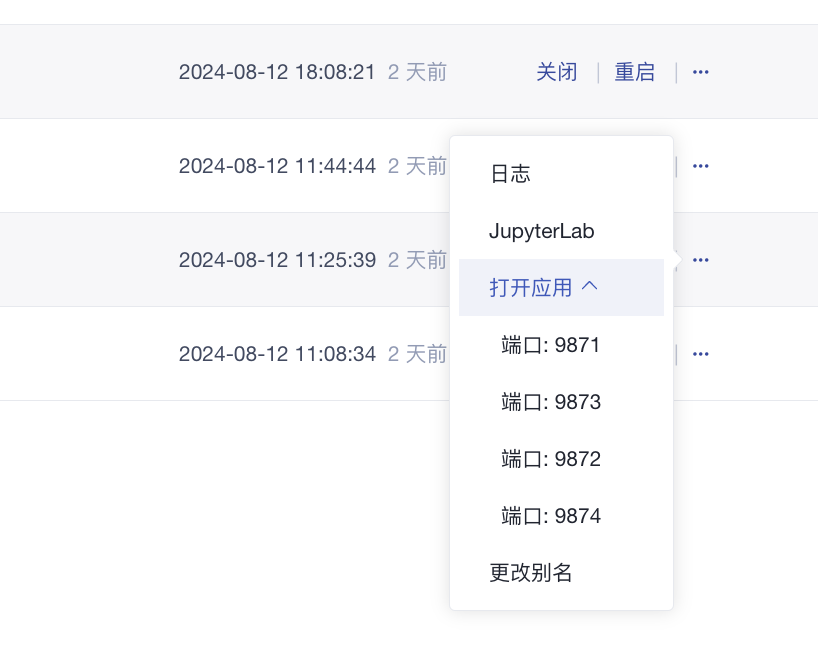Click the ellipsis icon on the 11:44:44 row
Image resolution: width=818 pixels, height=650 pixels.
point(700,166)
